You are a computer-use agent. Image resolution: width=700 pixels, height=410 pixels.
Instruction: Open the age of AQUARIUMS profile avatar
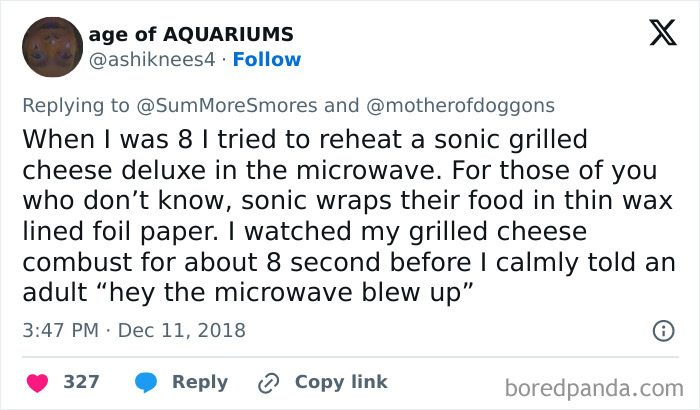click(52, 46)
